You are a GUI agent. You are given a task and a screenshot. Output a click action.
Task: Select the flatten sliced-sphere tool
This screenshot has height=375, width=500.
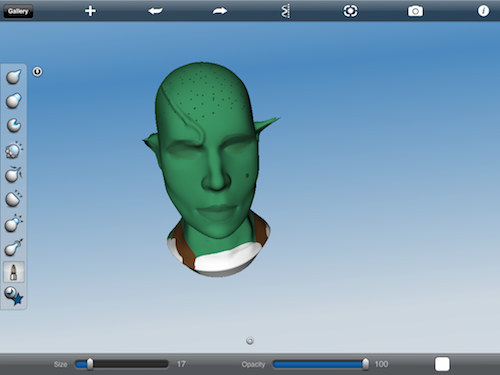point(14,199)
